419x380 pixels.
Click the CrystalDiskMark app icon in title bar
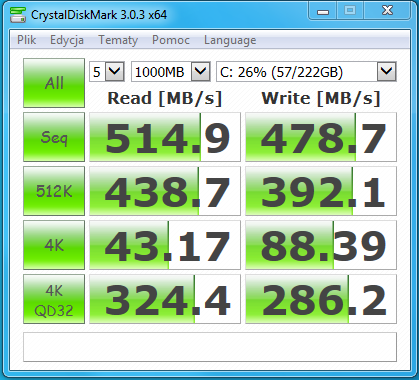18,15
